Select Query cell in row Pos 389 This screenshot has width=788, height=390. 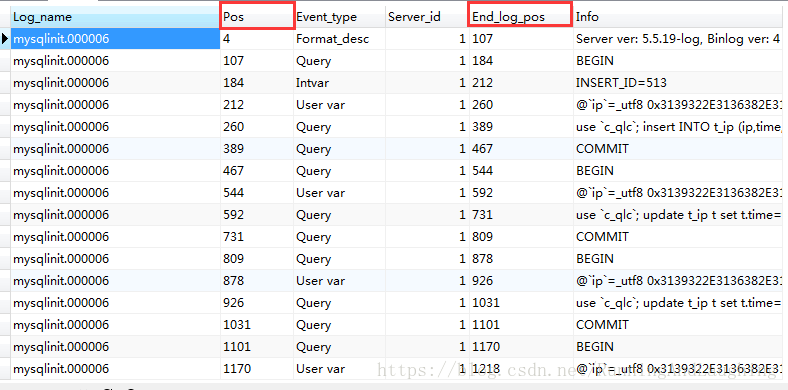pos(339,149)
